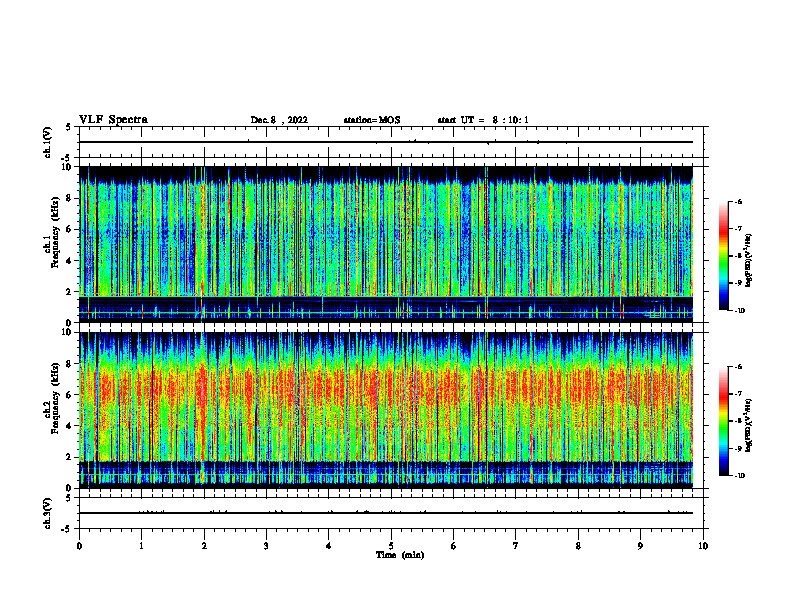This screenshot has width=792, height=612.
Task: Click time axis tick label "9"
Action: [x=640, y=546]
